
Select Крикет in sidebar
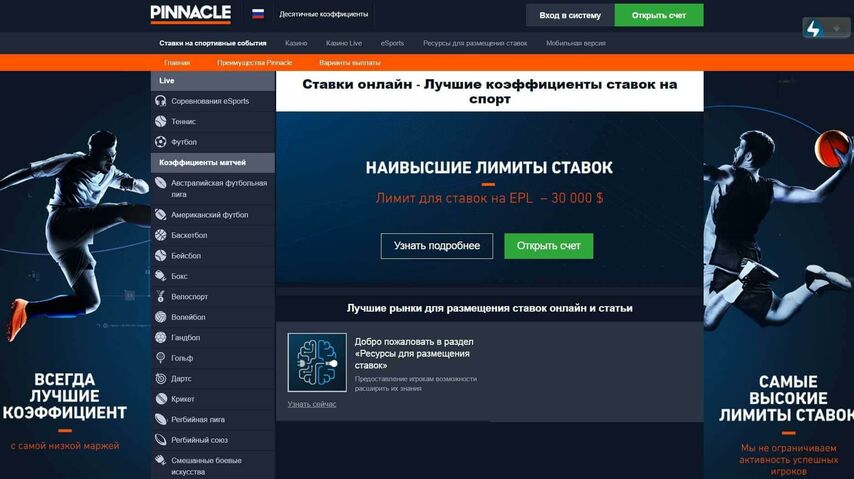click(x=212, y=399)
